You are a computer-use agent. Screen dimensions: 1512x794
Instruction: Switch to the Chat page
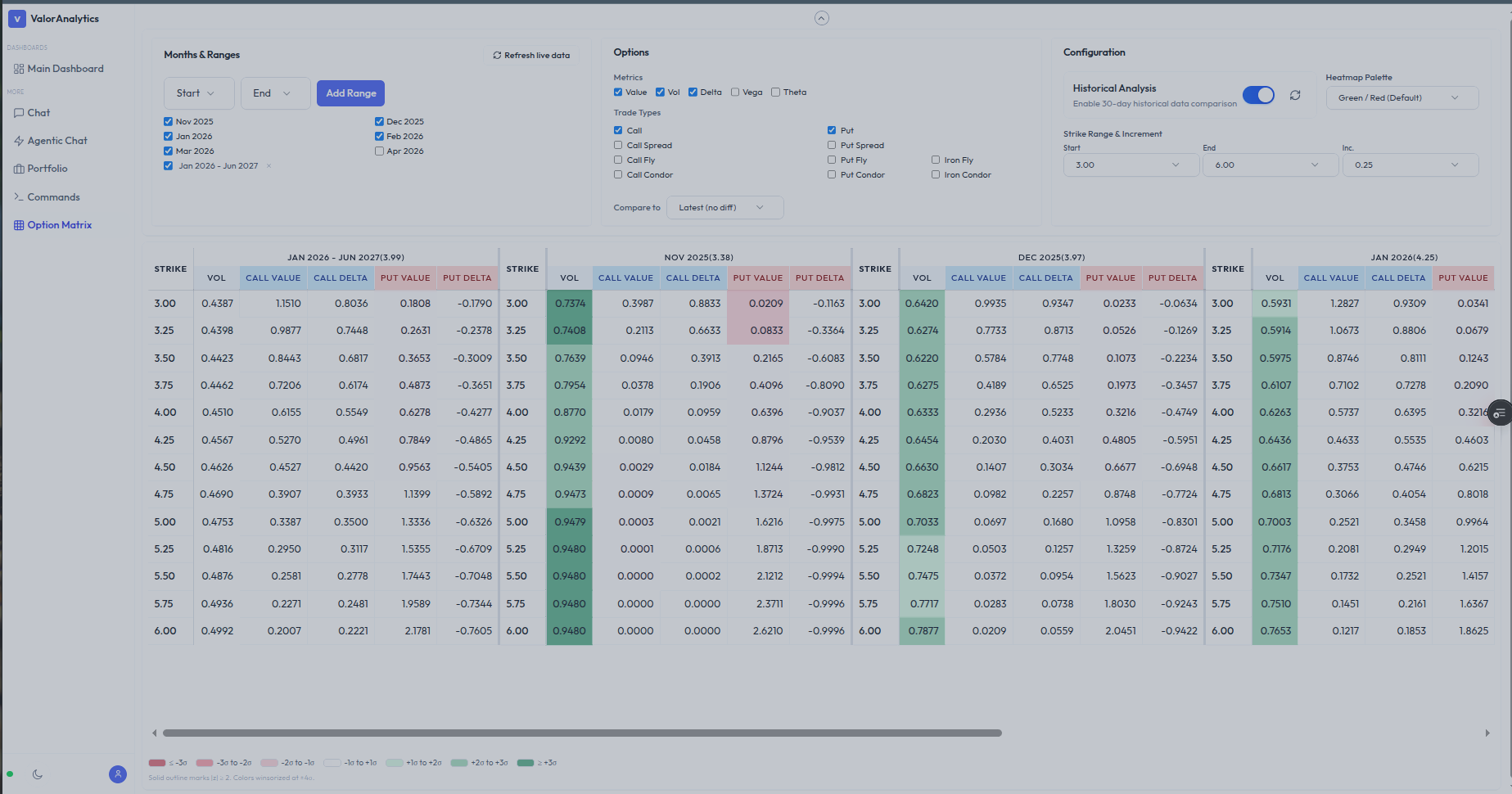(19, 112)
